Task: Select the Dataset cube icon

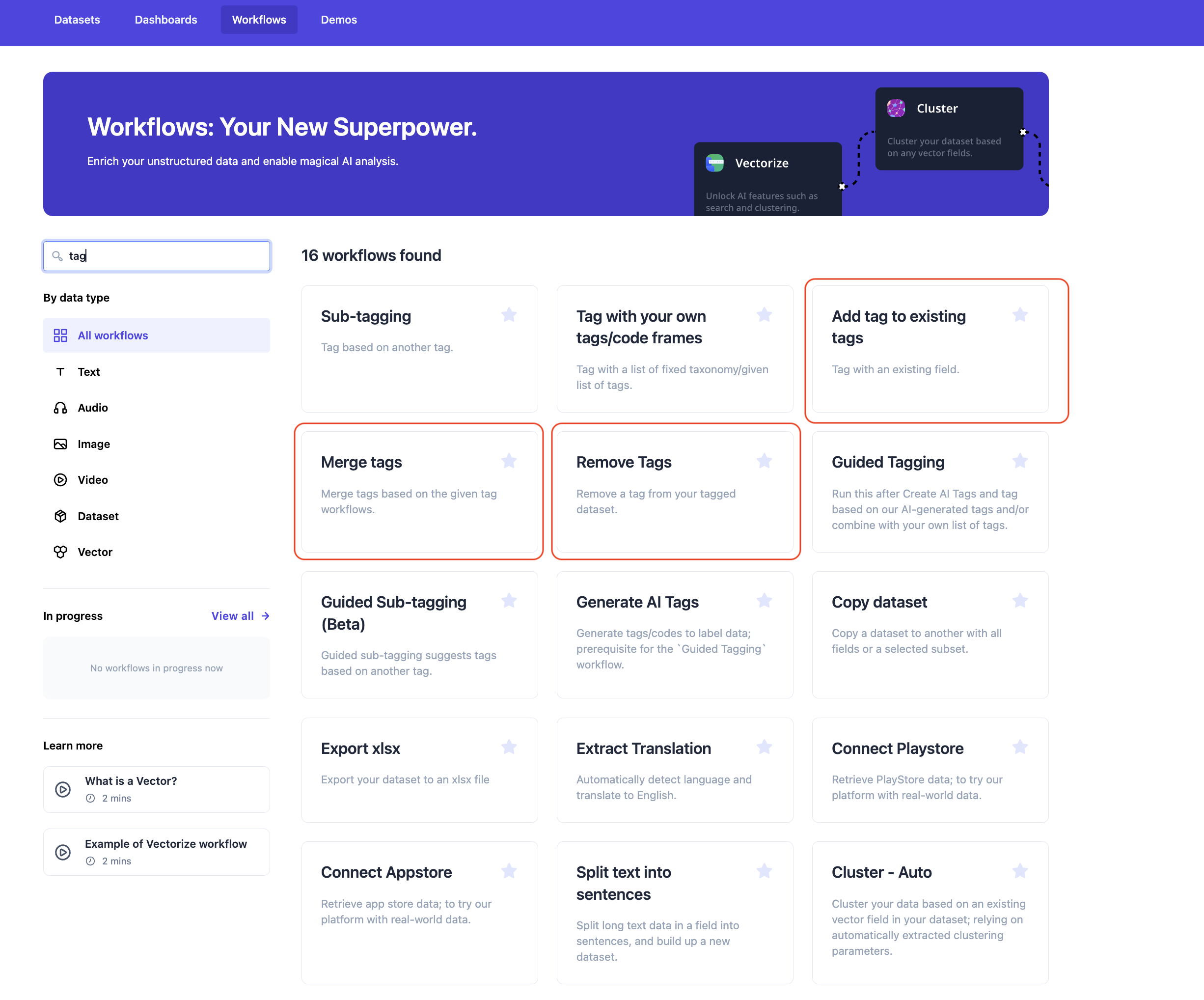Action: click(60, 516)
